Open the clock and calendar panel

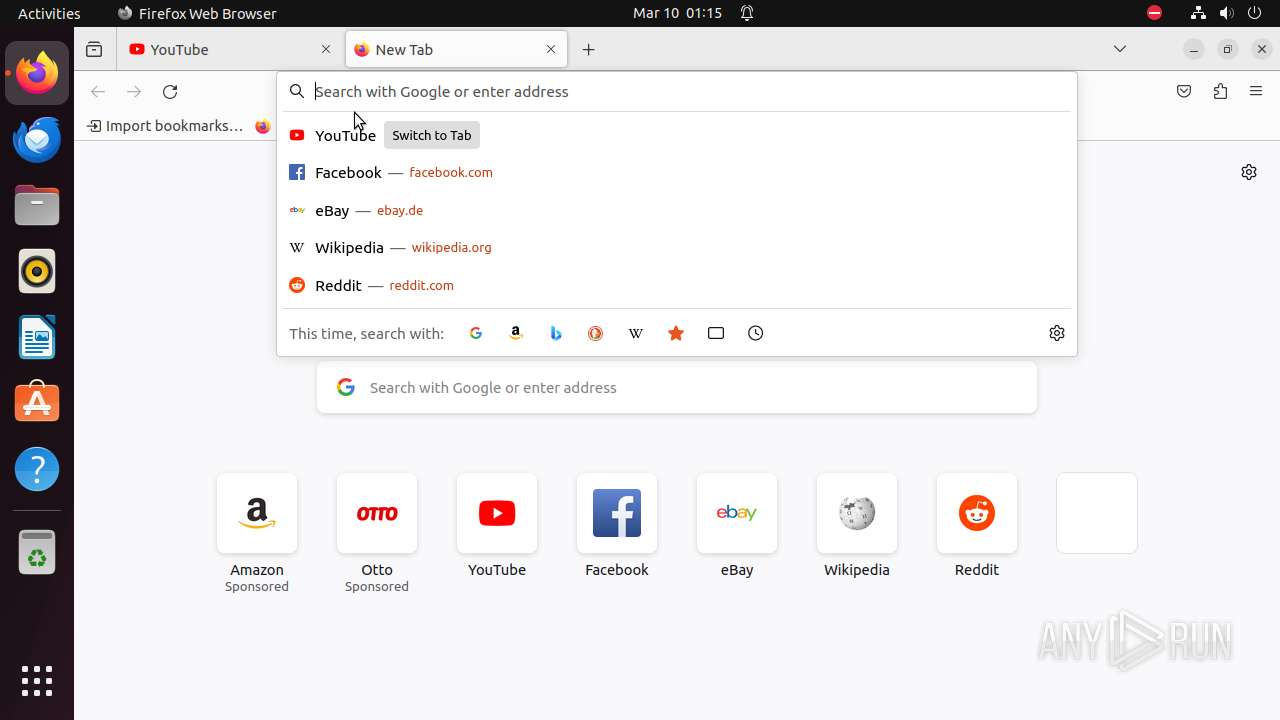pos(677,13)
